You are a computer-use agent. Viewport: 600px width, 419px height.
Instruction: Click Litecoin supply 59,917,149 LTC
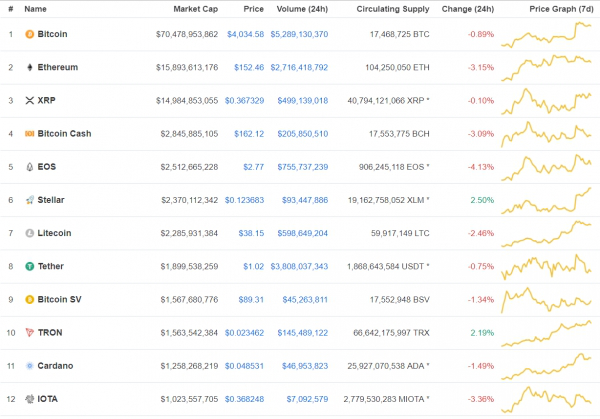(x=400, y=233)
